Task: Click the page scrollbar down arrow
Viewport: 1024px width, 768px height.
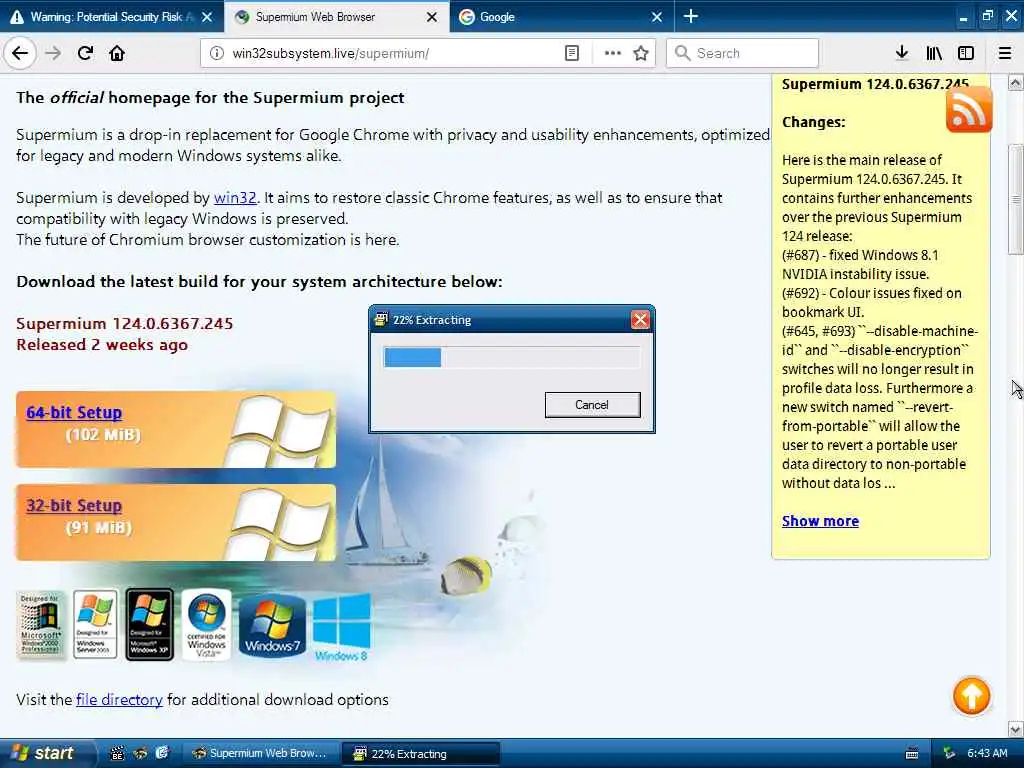Action: [1015, 729]
